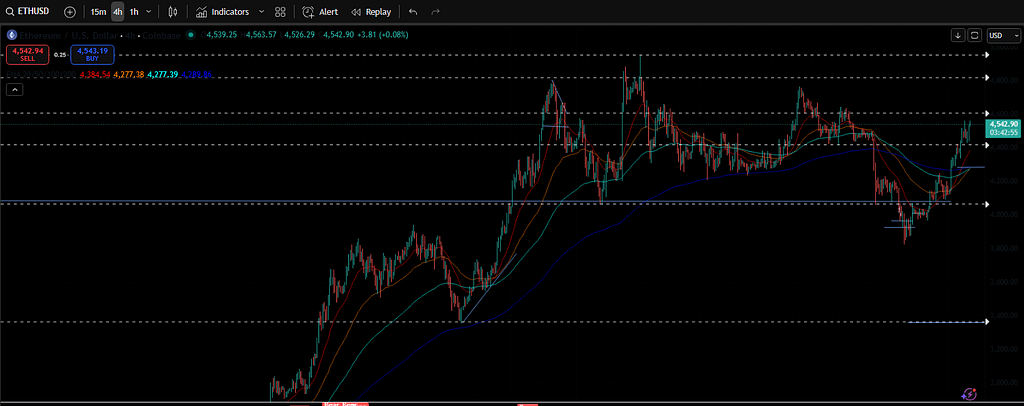Select the 15m timeframe

pyautogui.click(x=98, y=12)
